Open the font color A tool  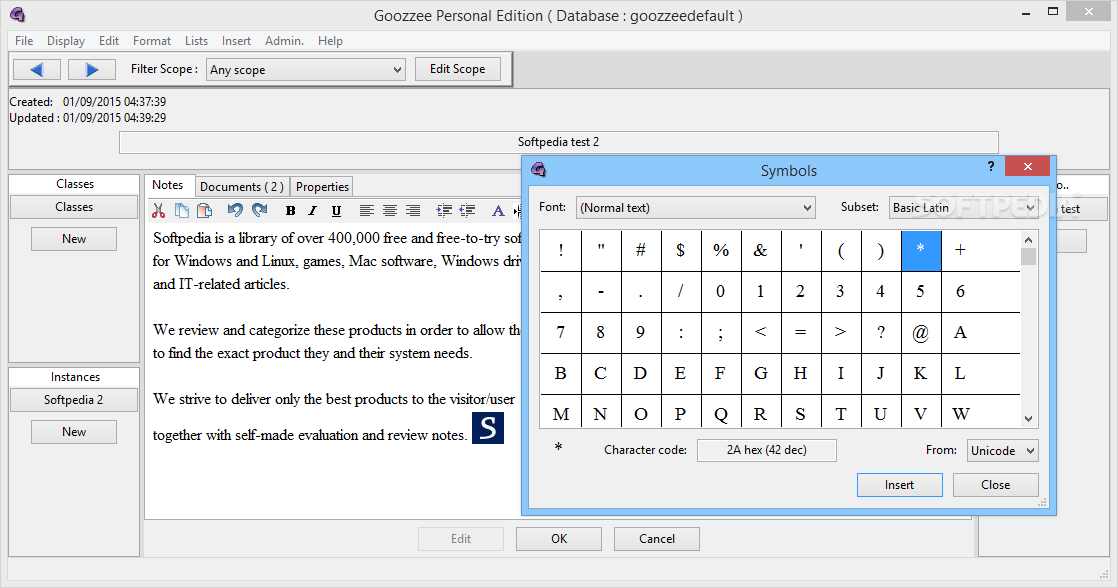(x=498, y=210)
